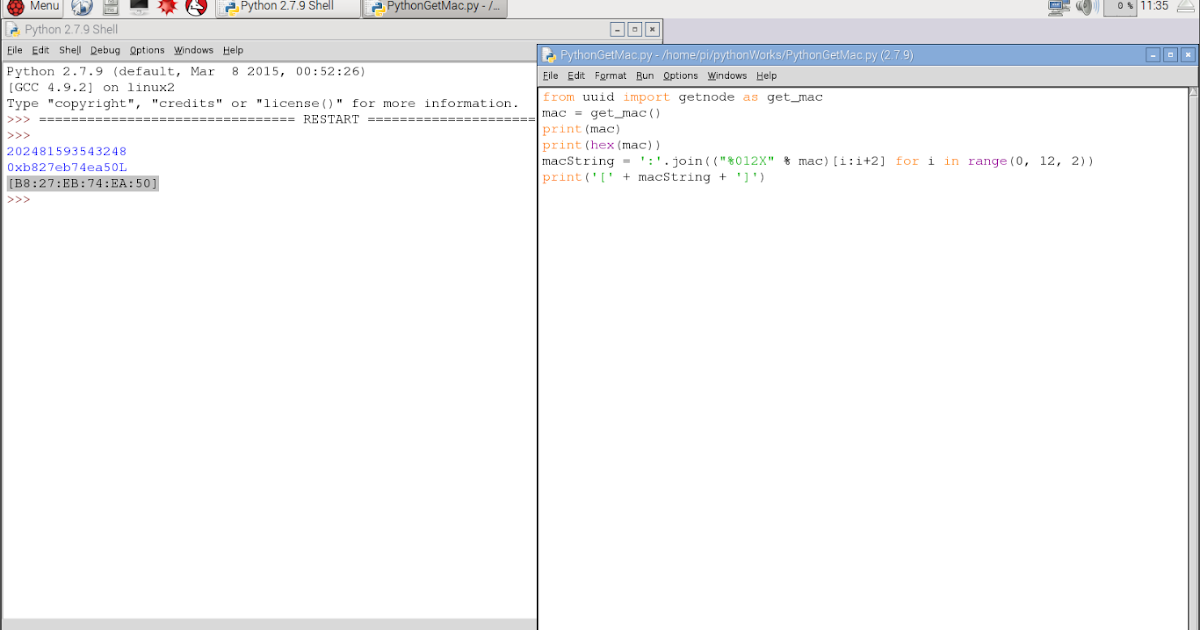Click the print('[' + macString line
This screenshot has height=630, width=1200.
click(654, 177)
